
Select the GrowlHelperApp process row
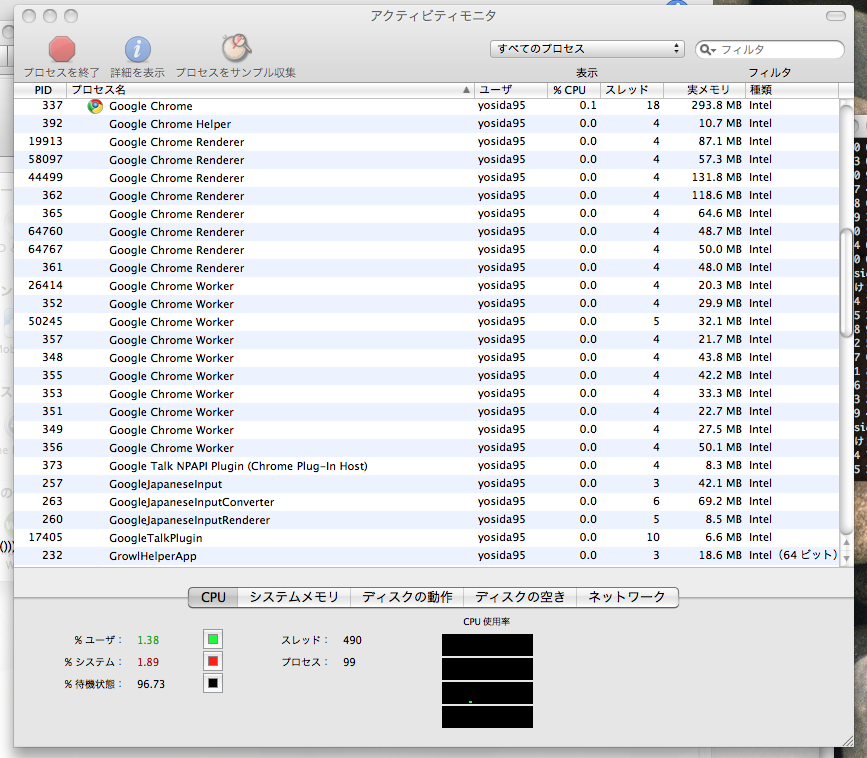point(152,555)
